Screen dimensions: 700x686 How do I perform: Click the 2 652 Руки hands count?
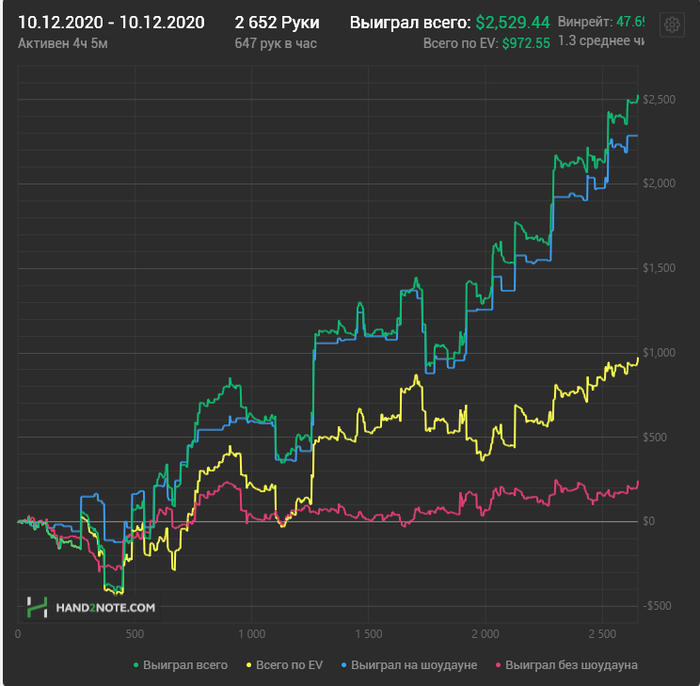tap(277, 22)
